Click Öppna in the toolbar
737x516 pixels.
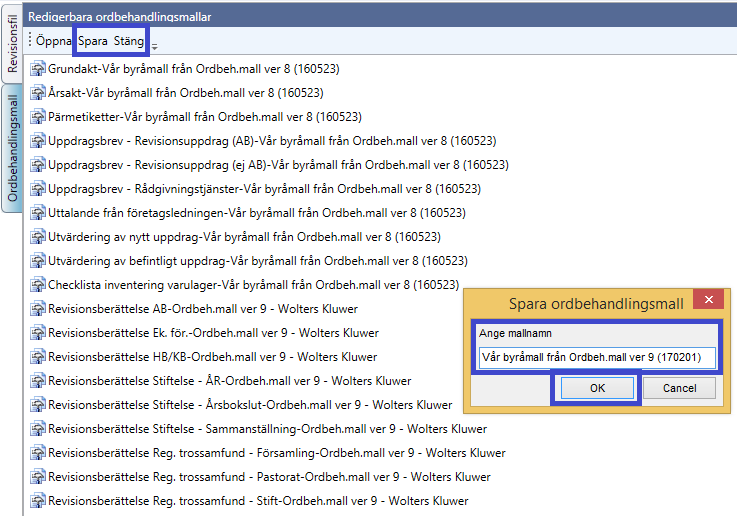coord(53,42)
